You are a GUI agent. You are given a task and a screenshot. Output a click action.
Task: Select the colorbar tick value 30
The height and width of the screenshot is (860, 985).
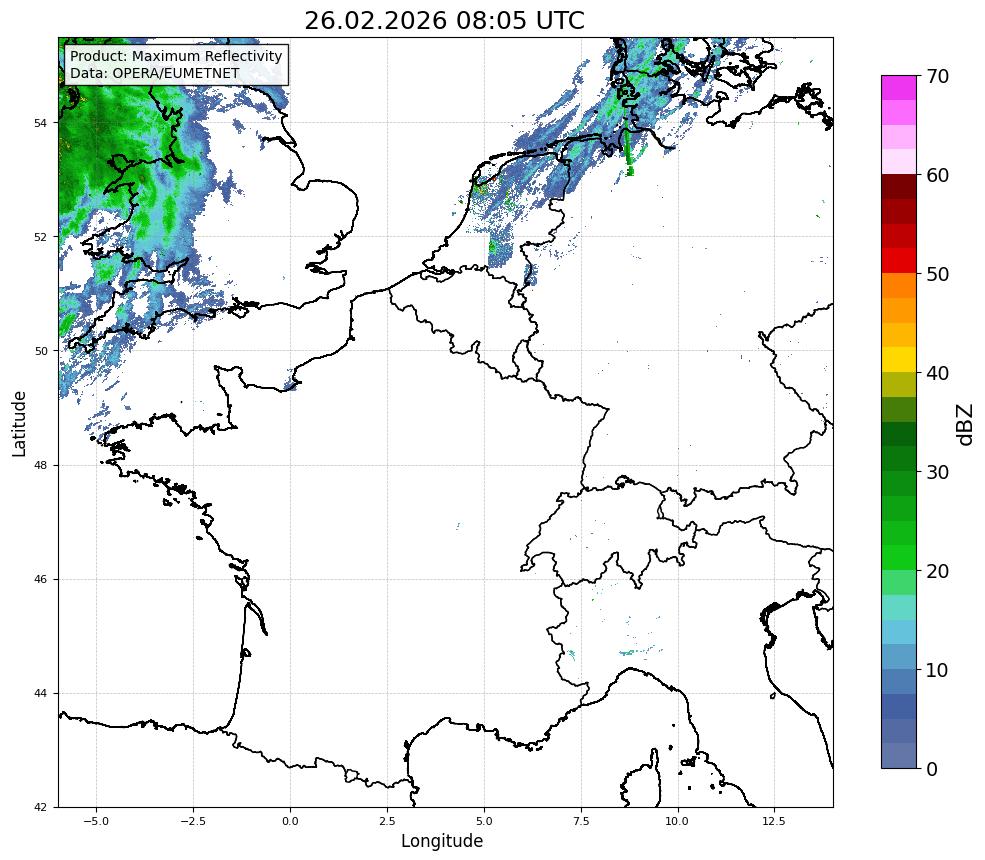pyautogui.click(x=937, y=472)
